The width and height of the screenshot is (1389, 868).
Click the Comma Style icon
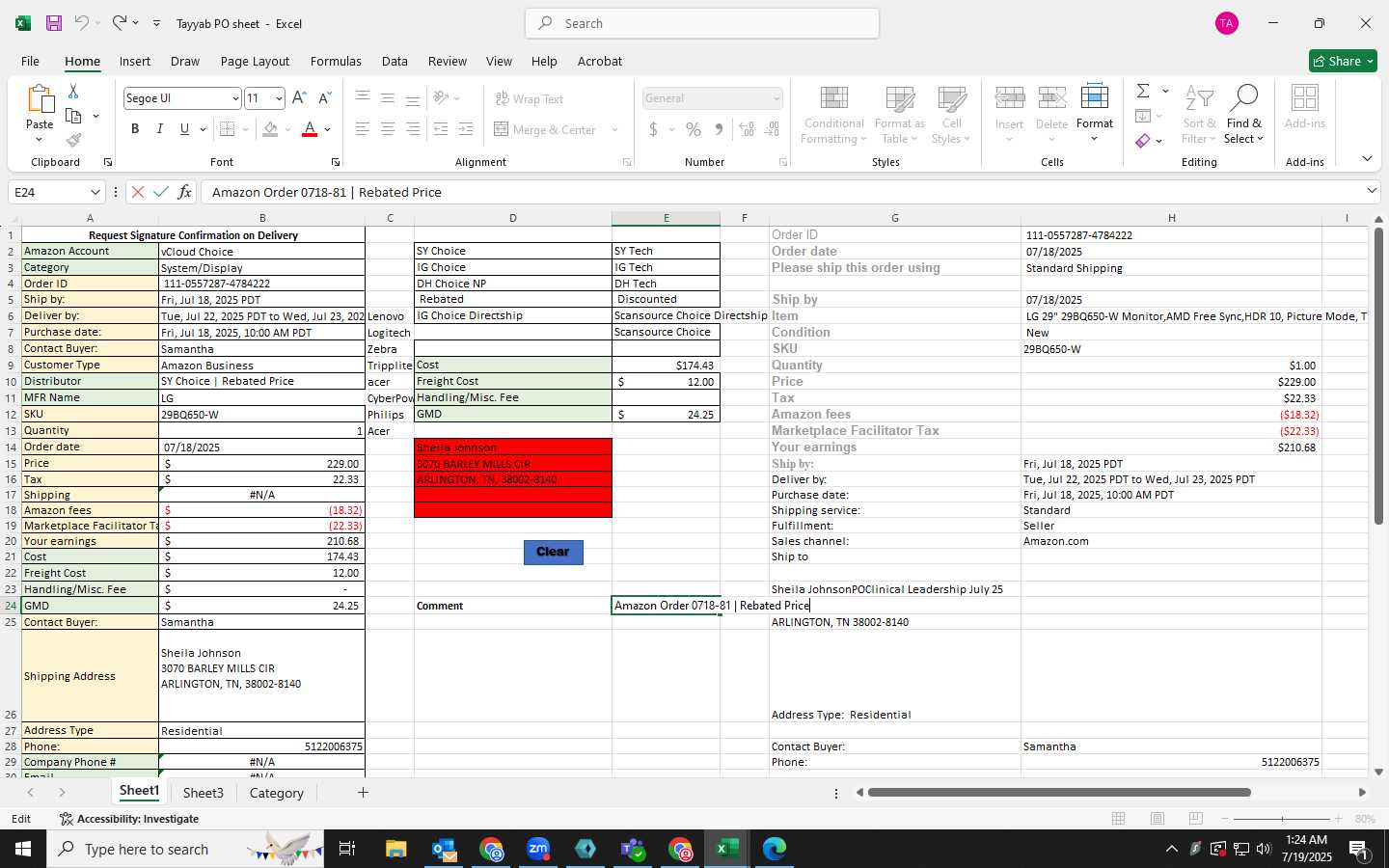point(719,129)
